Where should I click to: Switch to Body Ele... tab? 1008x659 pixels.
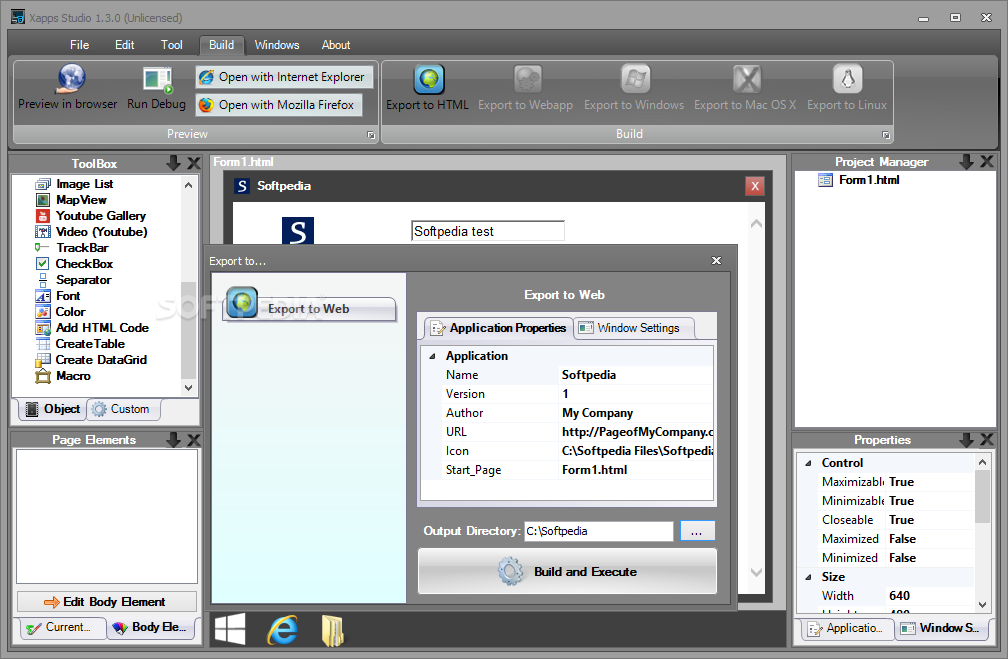[150, 627]
